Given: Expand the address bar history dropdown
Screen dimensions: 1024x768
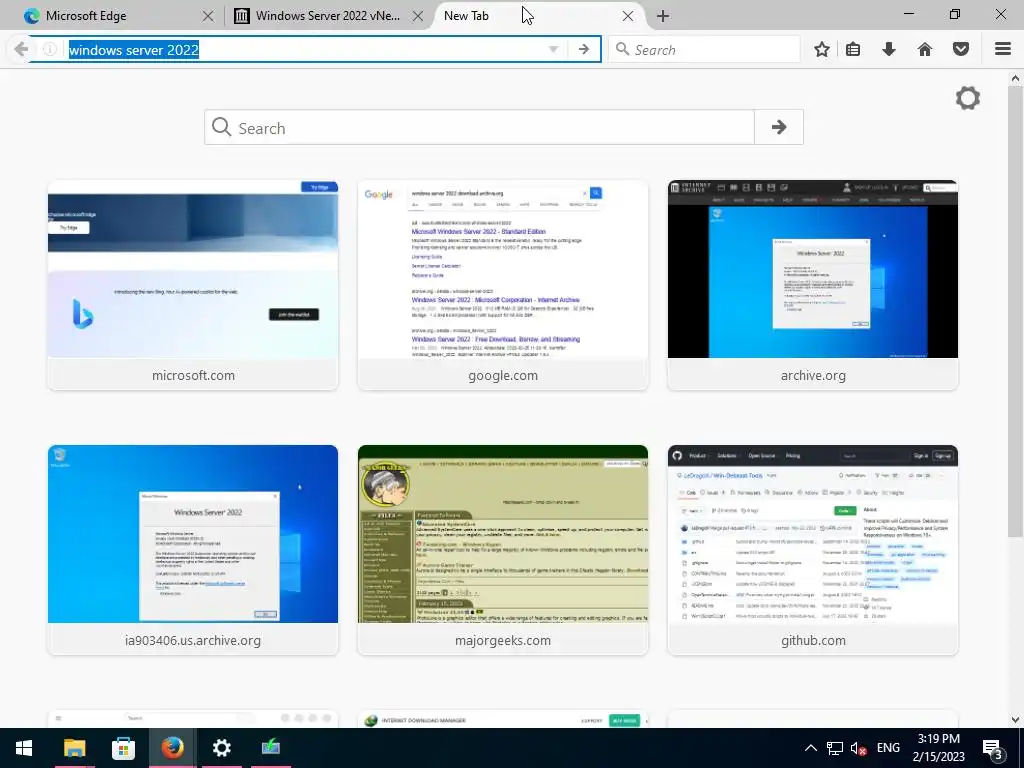Looking at the screenshot, I should (x=553, y=50).
